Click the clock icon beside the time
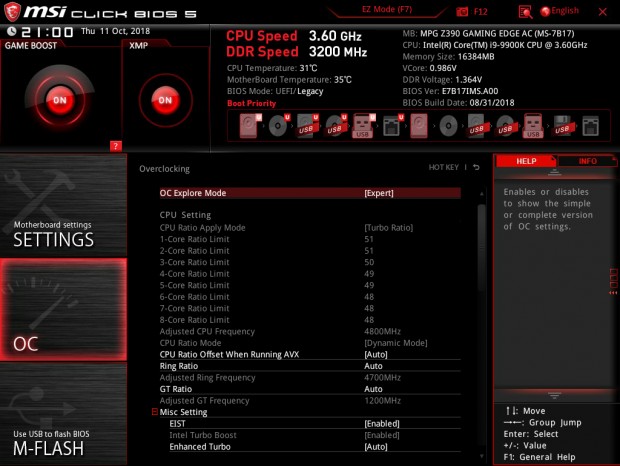This screenshot has width=620, height=466. pos(11,31)
